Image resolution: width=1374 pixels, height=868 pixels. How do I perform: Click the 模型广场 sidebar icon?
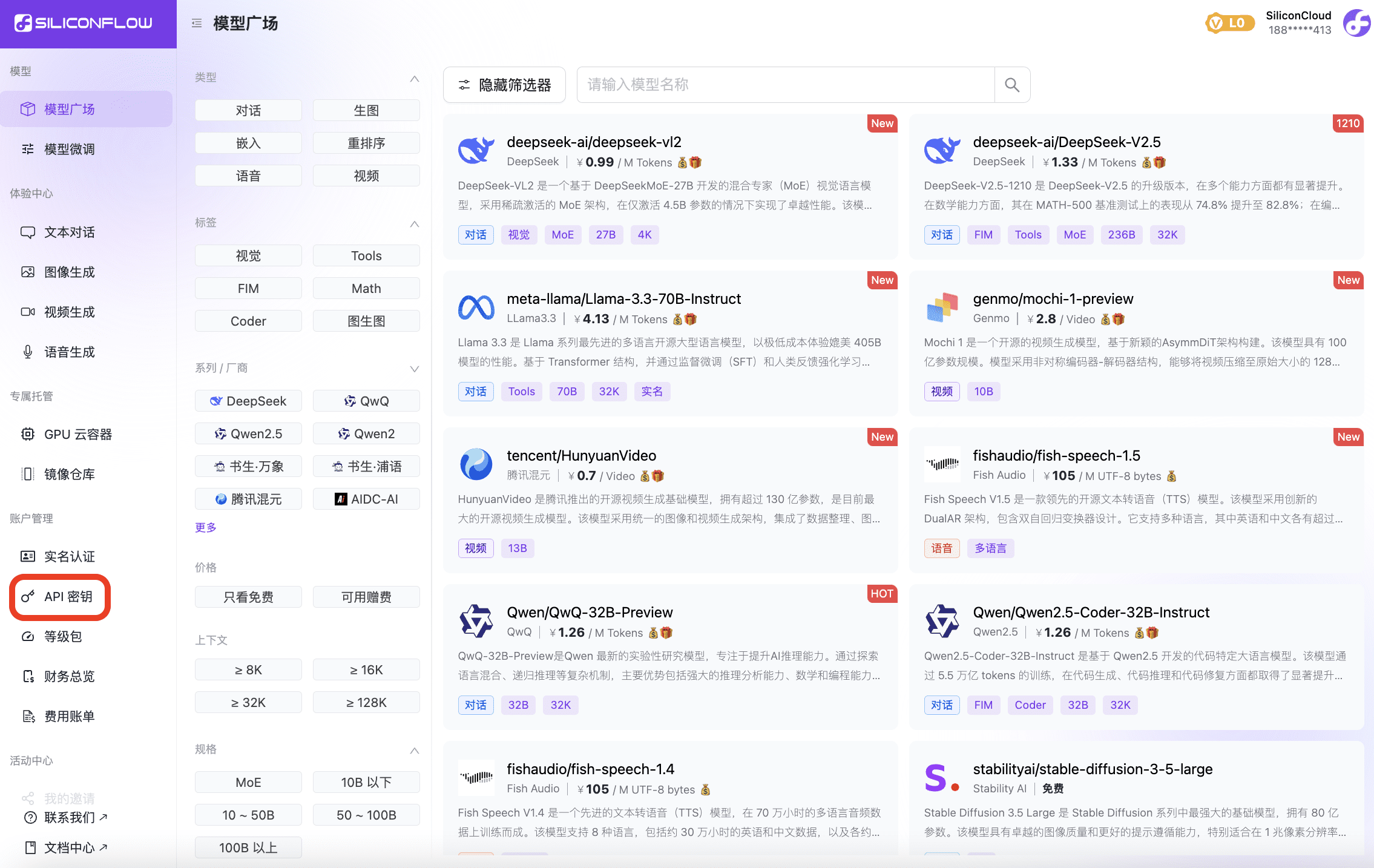[x=27, y=109]
